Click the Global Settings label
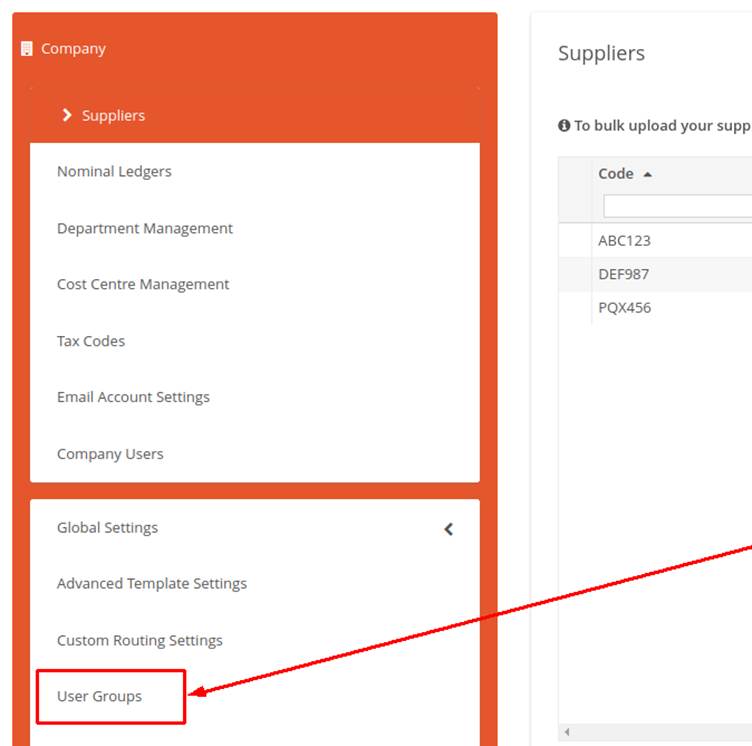 point(107,527)
